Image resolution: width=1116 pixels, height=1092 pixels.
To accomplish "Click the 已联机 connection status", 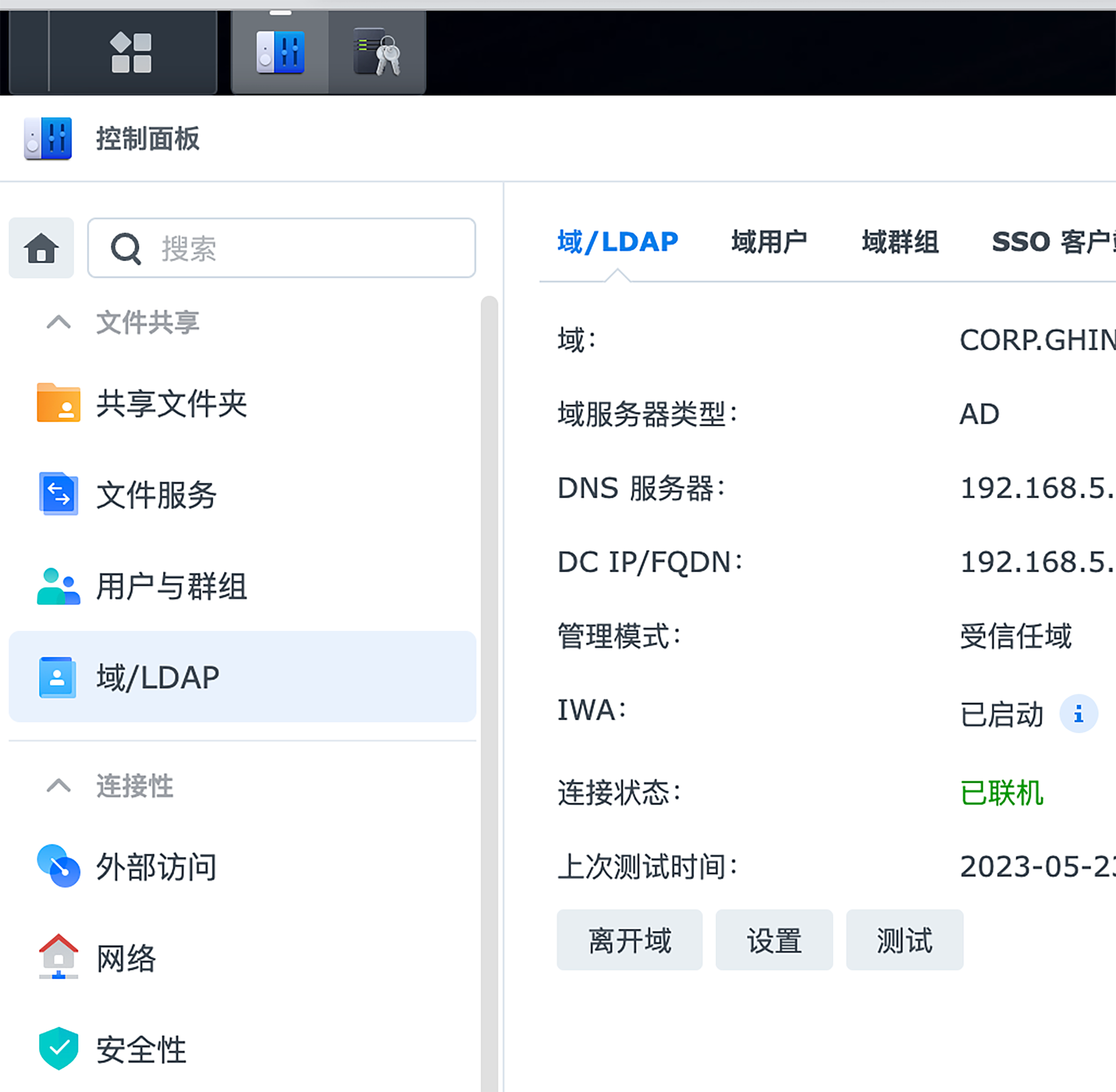I will [1001, 793].
